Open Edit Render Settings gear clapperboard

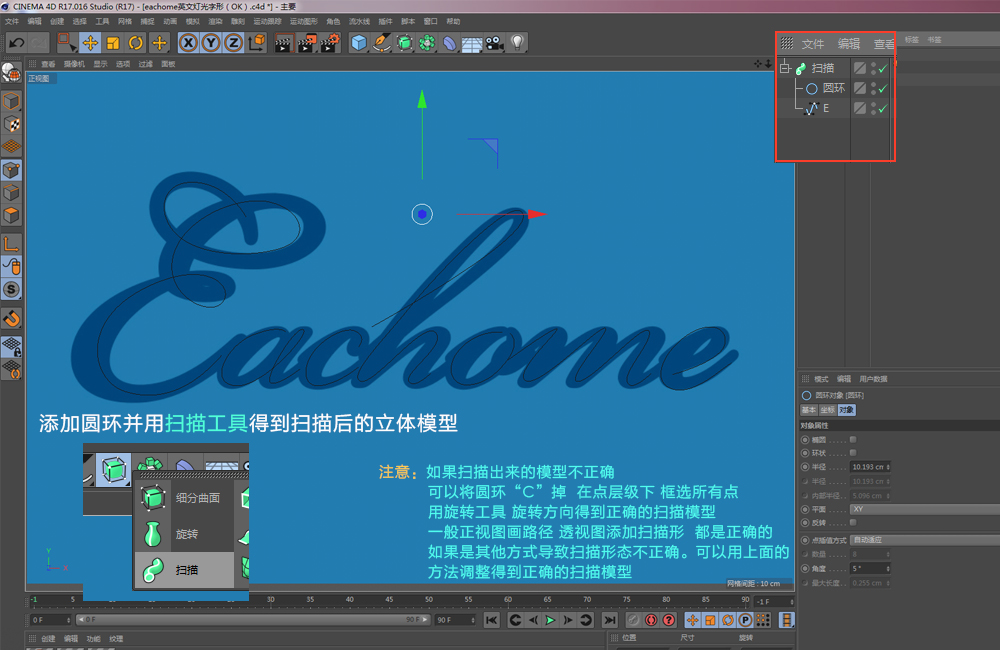(330, 43)
